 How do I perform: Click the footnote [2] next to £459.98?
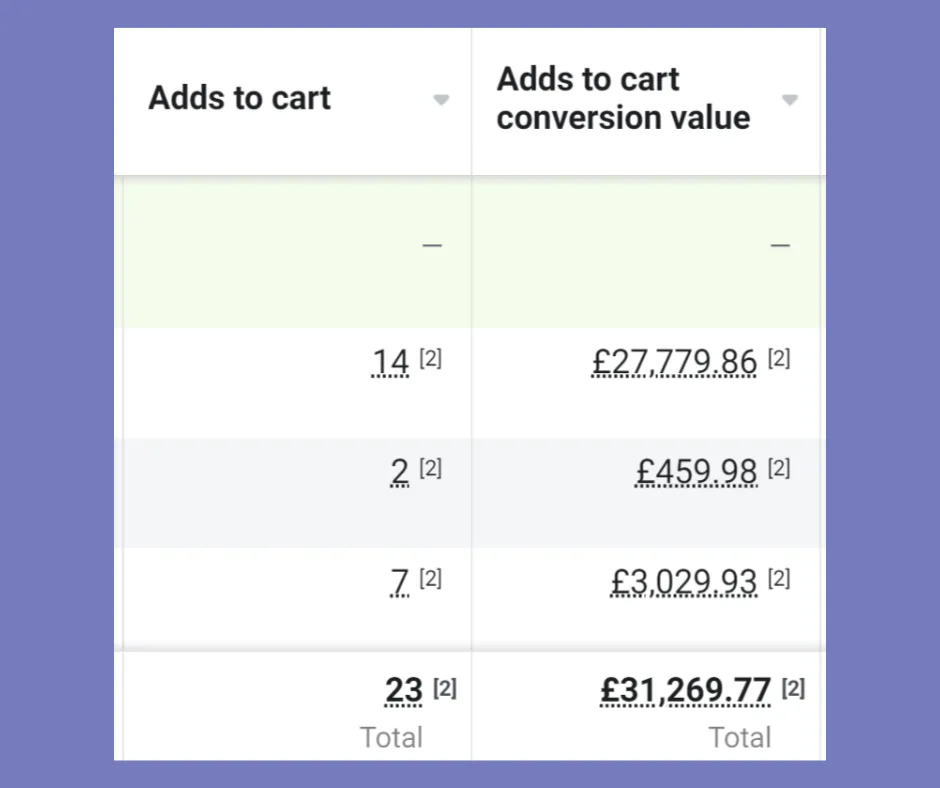[x=779, y=469]
